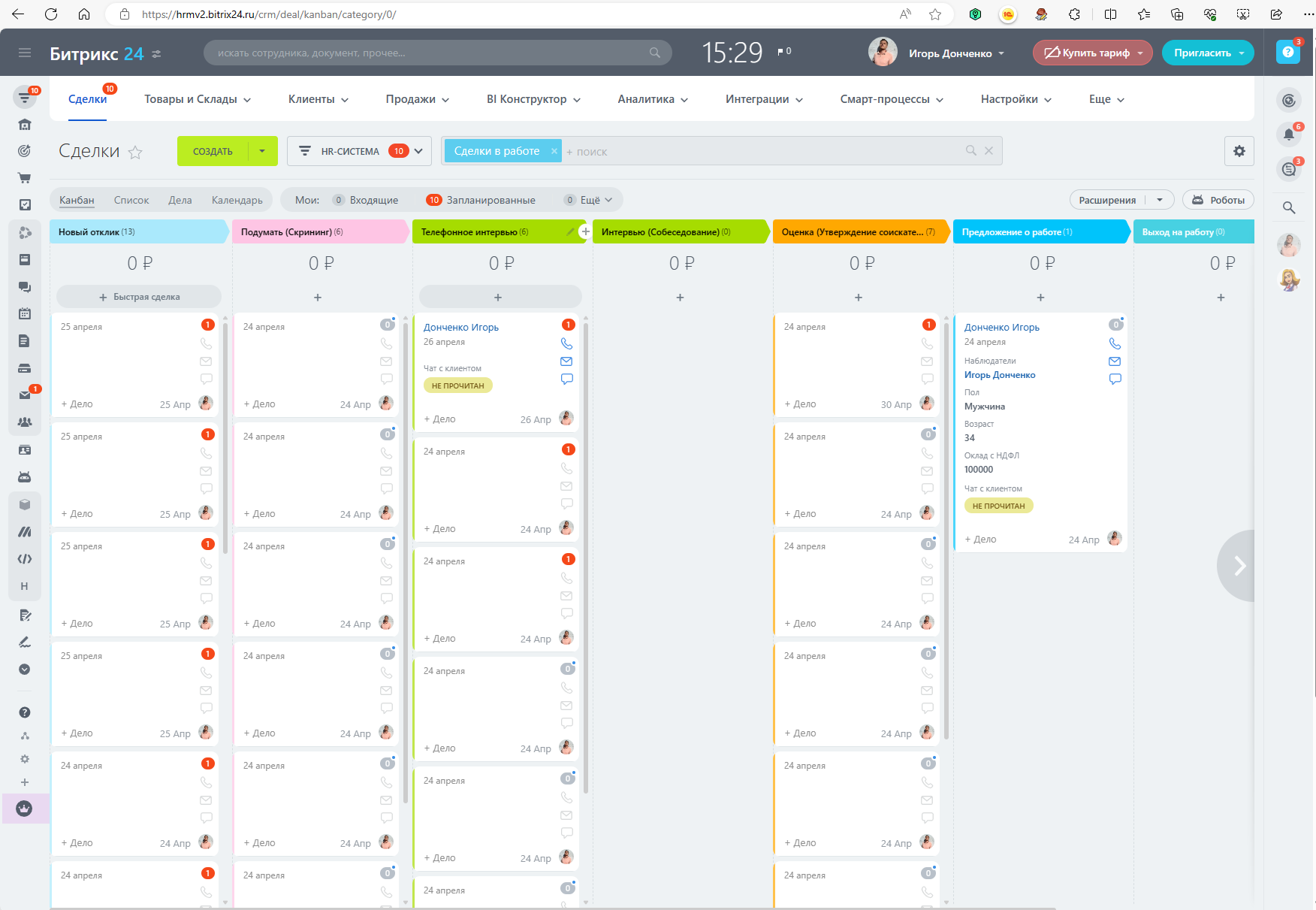Screen dimensions: 1316x910
Task: Expand Товары и Склады menu
Action: click(x=198, y=99)
